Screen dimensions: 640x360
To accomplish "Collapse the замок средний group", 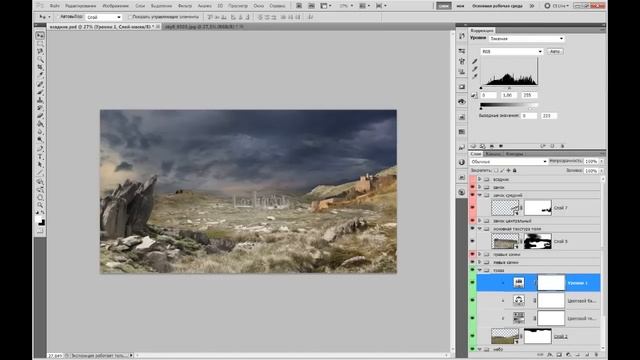I will (x=480, y=195).
